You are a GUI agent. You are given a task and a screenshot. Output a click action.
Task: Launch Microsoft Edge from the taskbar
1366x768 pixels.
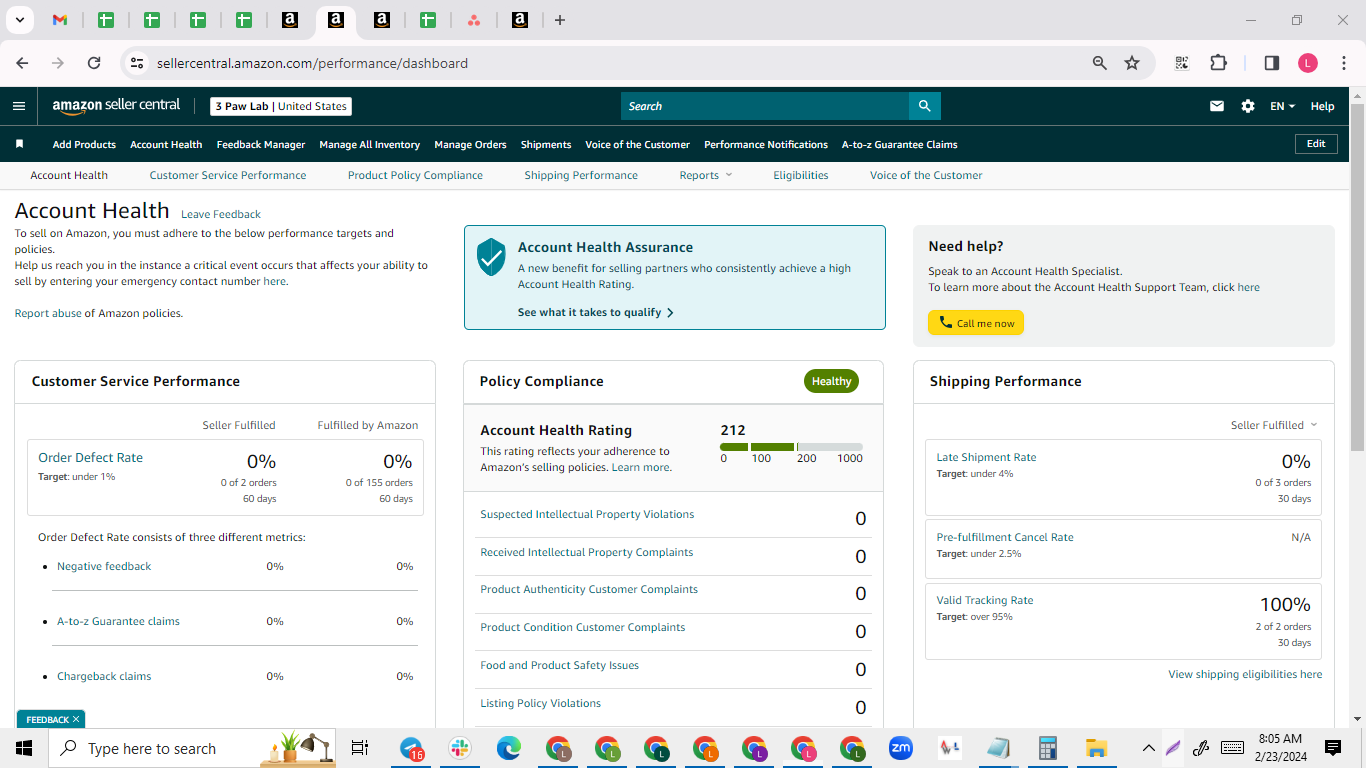pyautogui.click(x=510, y=748)
